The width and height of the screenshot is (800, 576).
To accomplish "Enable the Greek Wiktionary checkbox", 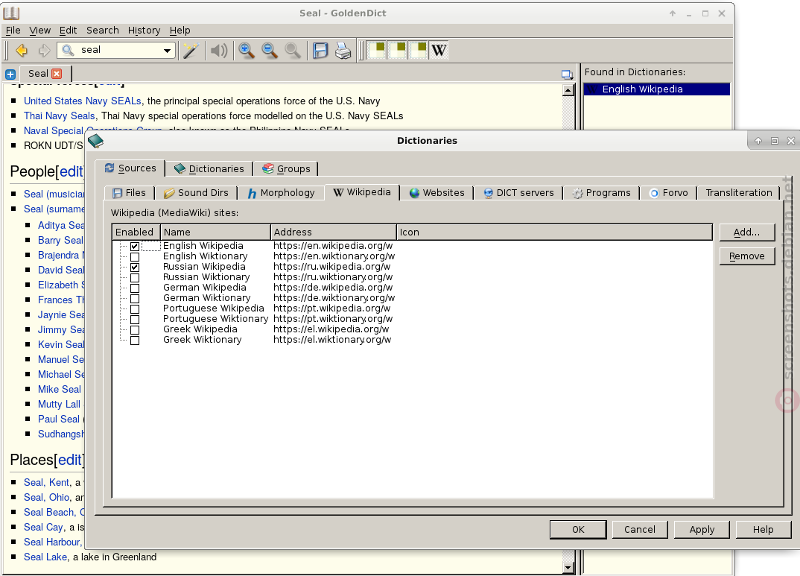I will point(135,340).
